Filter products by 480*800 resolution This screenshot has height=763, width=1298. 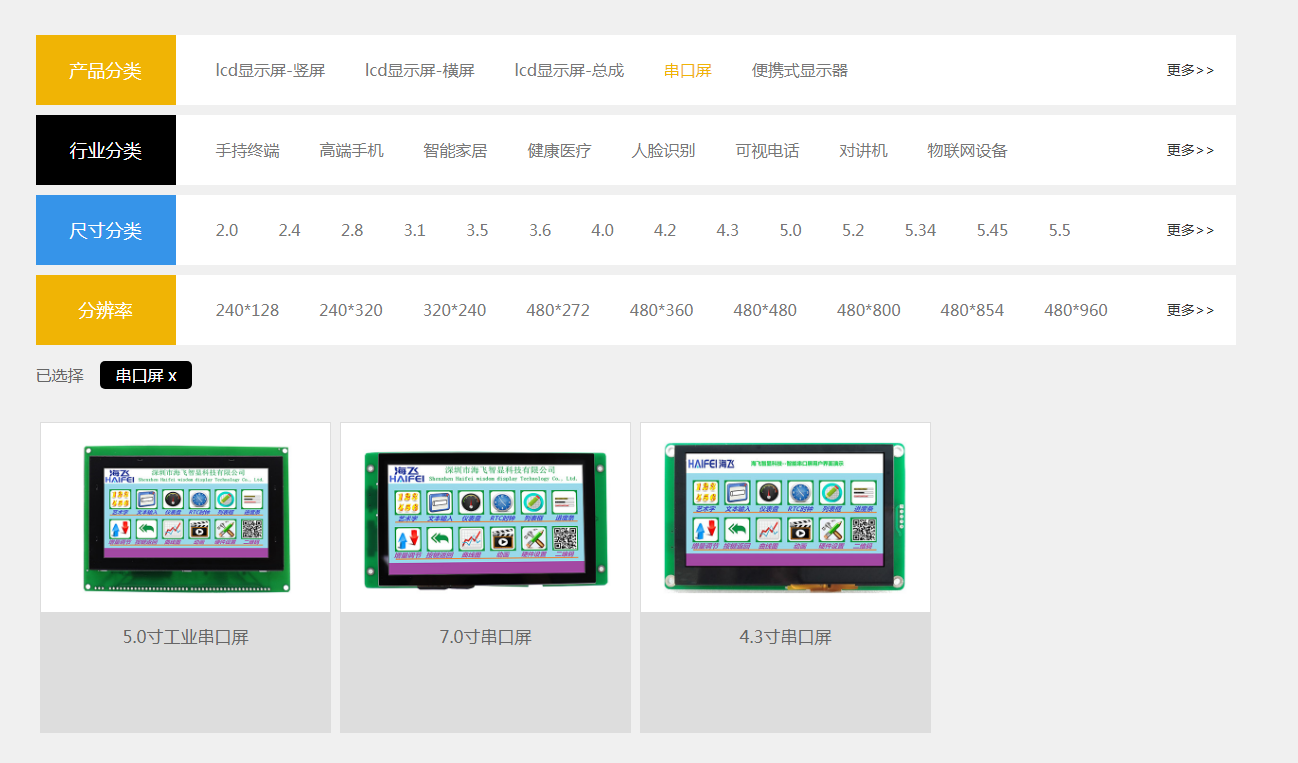(868, 310)
